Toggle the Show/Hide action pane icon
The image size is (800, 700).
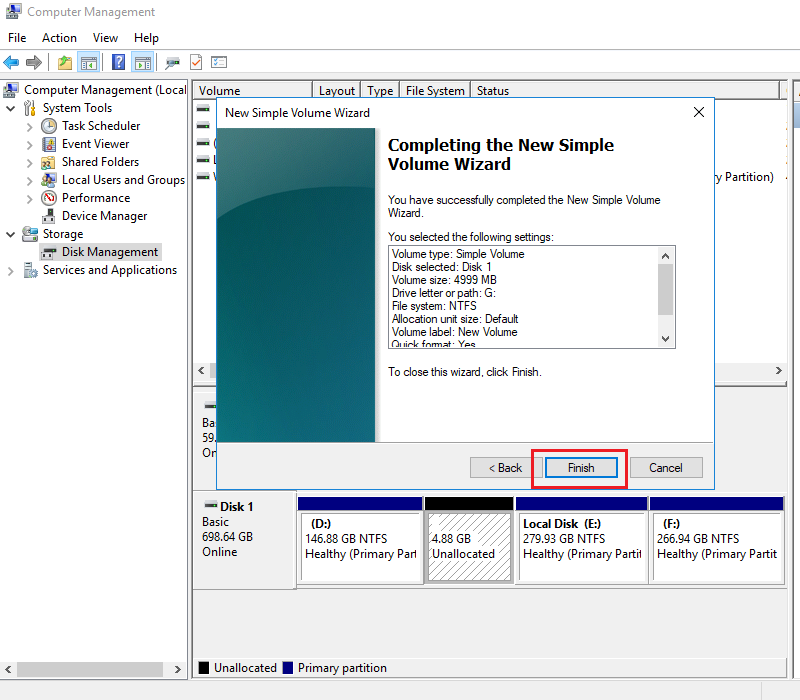(142, 62)
